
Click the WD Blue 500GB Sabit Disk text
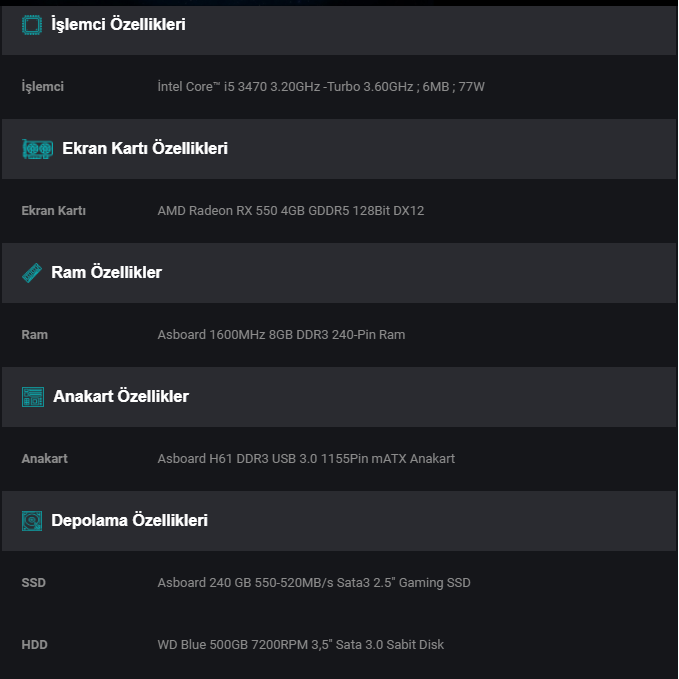pyautogui.click(x=301, y=645)
